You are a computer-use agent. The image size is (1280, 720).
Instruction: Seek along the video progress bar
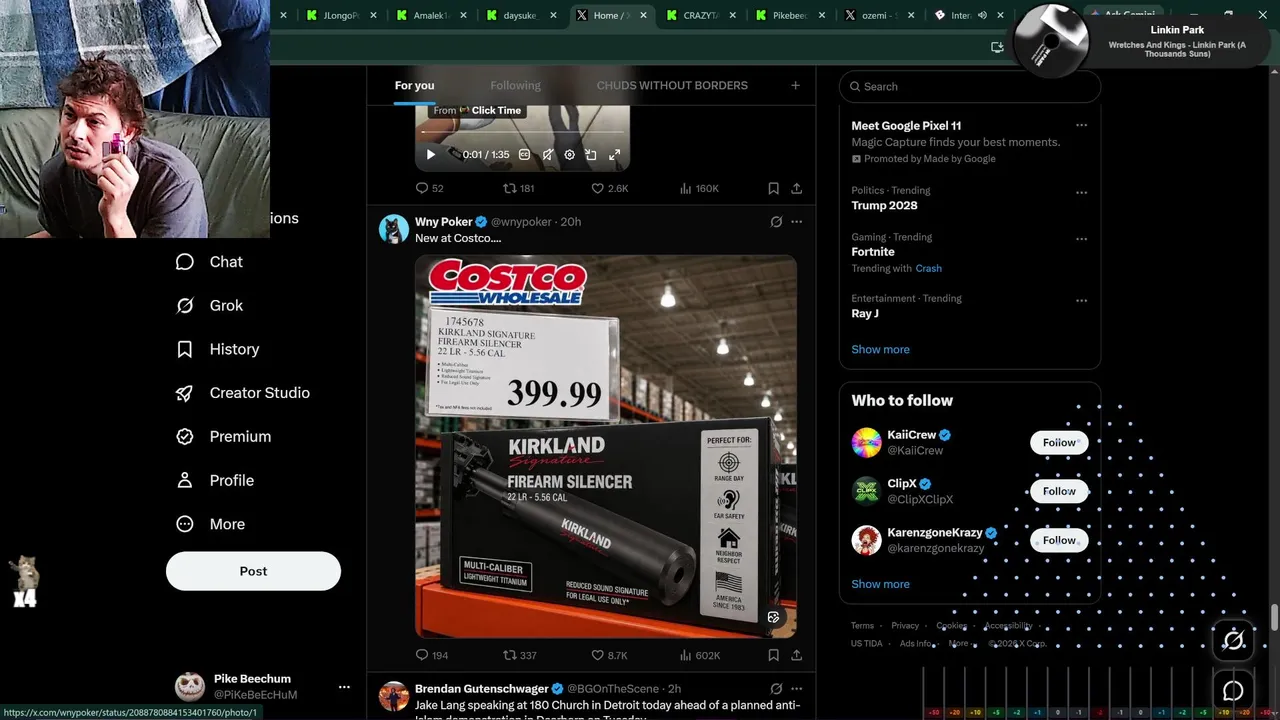coord(522,132)
